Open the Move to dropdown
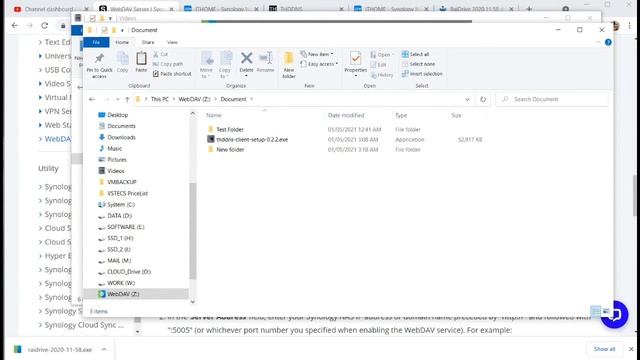This screenshot has width=640, height=360. [x=207, y=65]
